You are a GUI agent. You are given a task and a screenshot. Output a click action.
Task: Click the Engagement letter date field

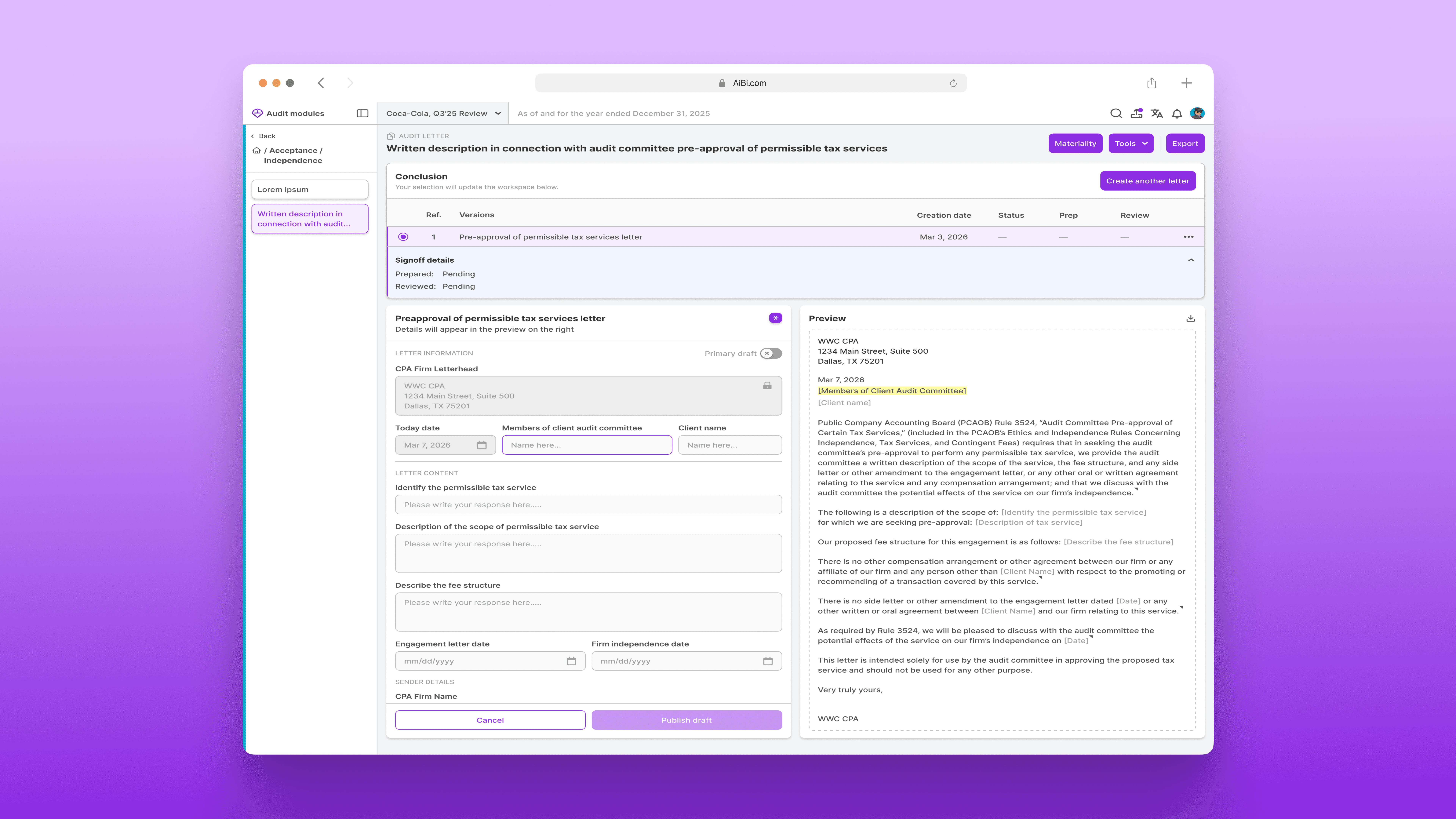point(490,661)
